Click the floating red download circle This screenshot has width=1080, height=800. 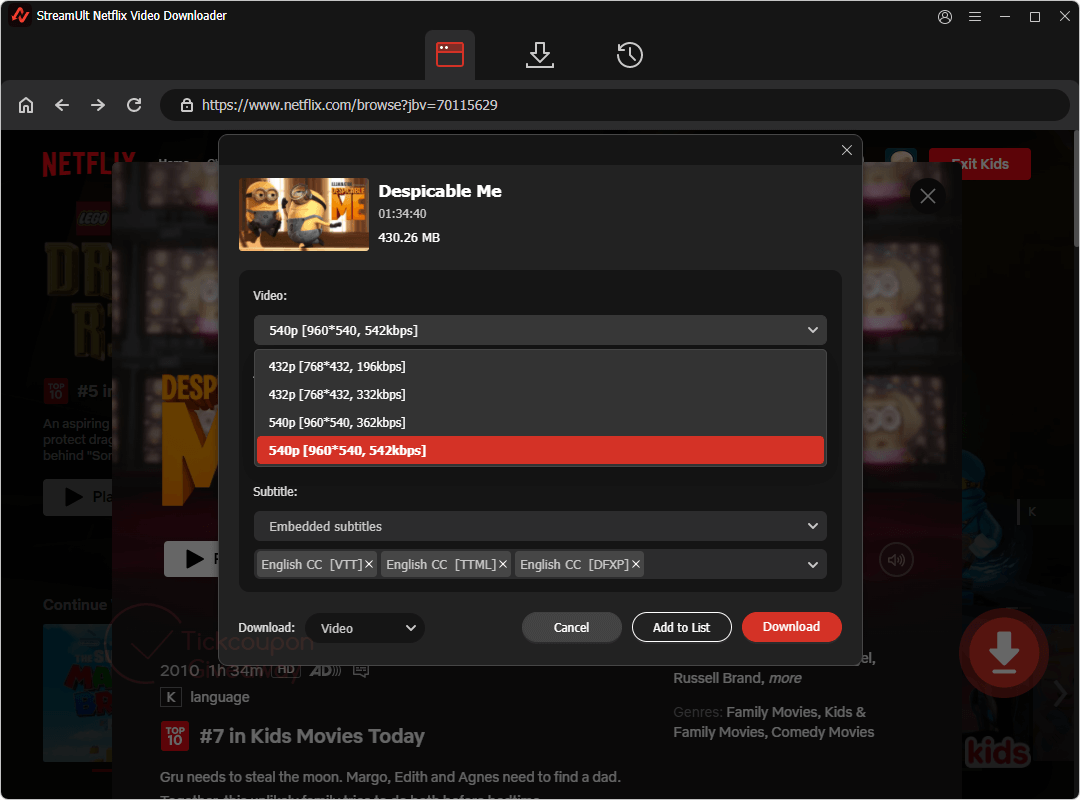[1004, 652]
